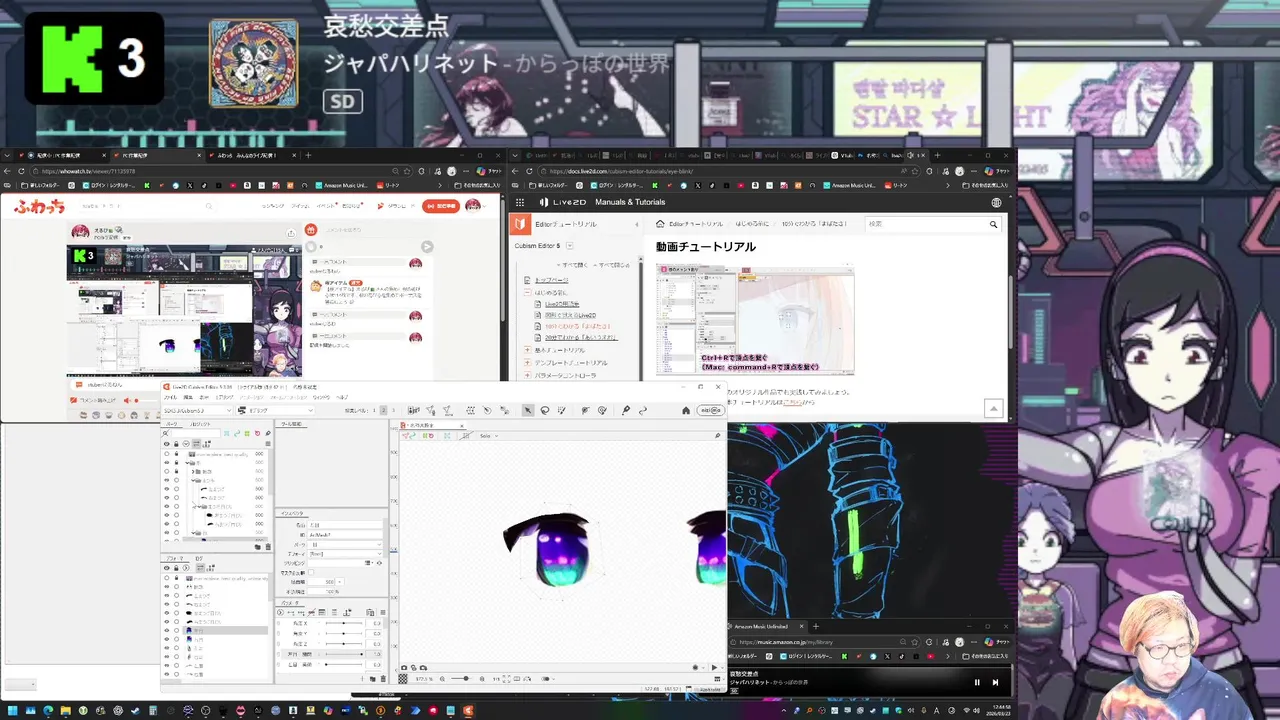Select the brush selection tool in Cubism toolbar
Viewport: 1280px width, 720px height.
coord(562,410)
